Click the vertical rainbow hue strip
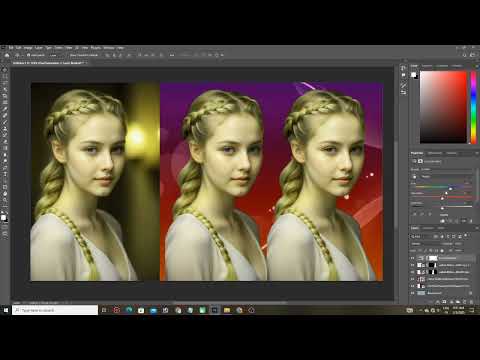480x360 pixels. [473, 107]
